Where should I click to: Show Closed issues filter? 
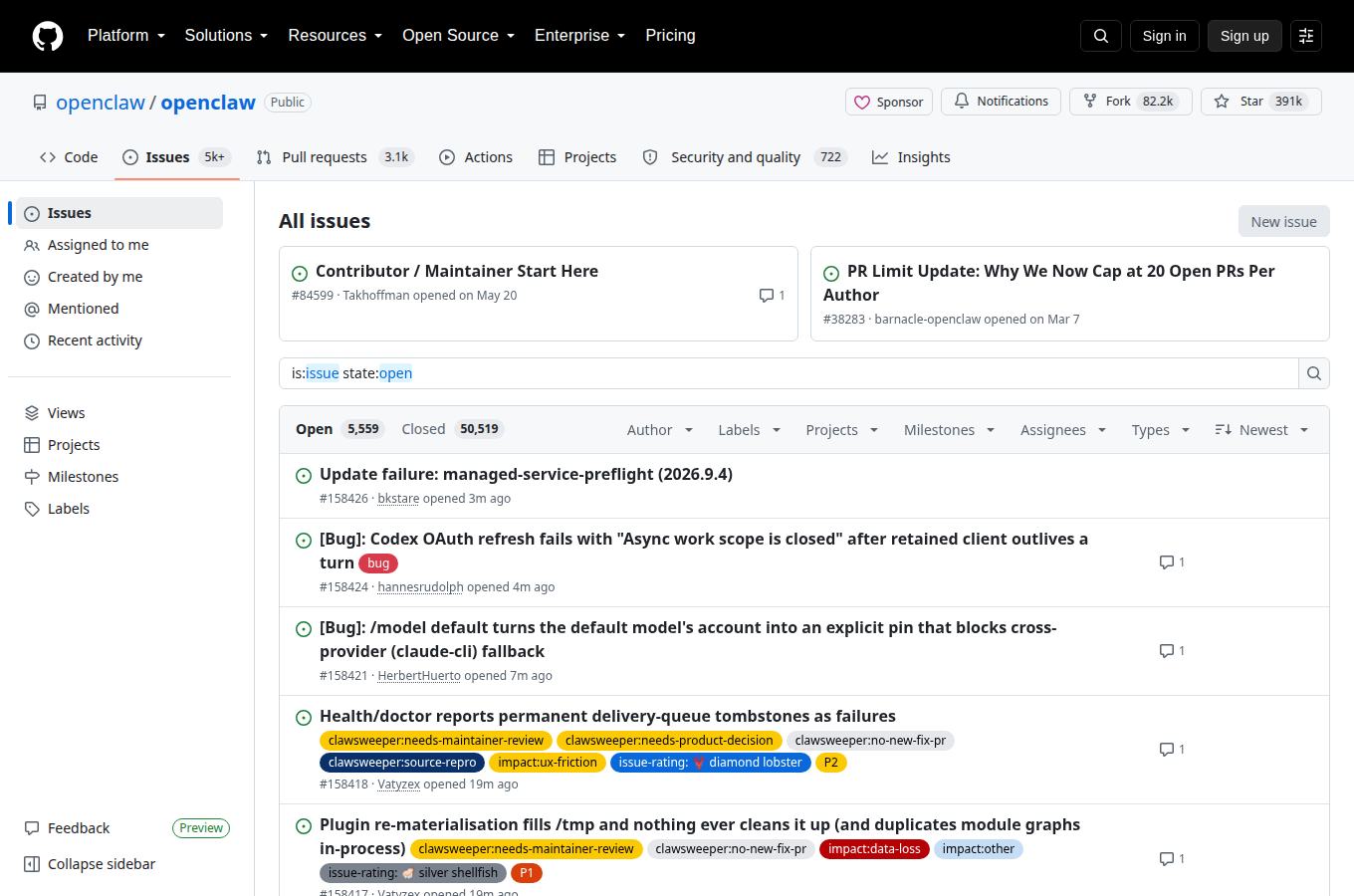(x=453, y=429)
